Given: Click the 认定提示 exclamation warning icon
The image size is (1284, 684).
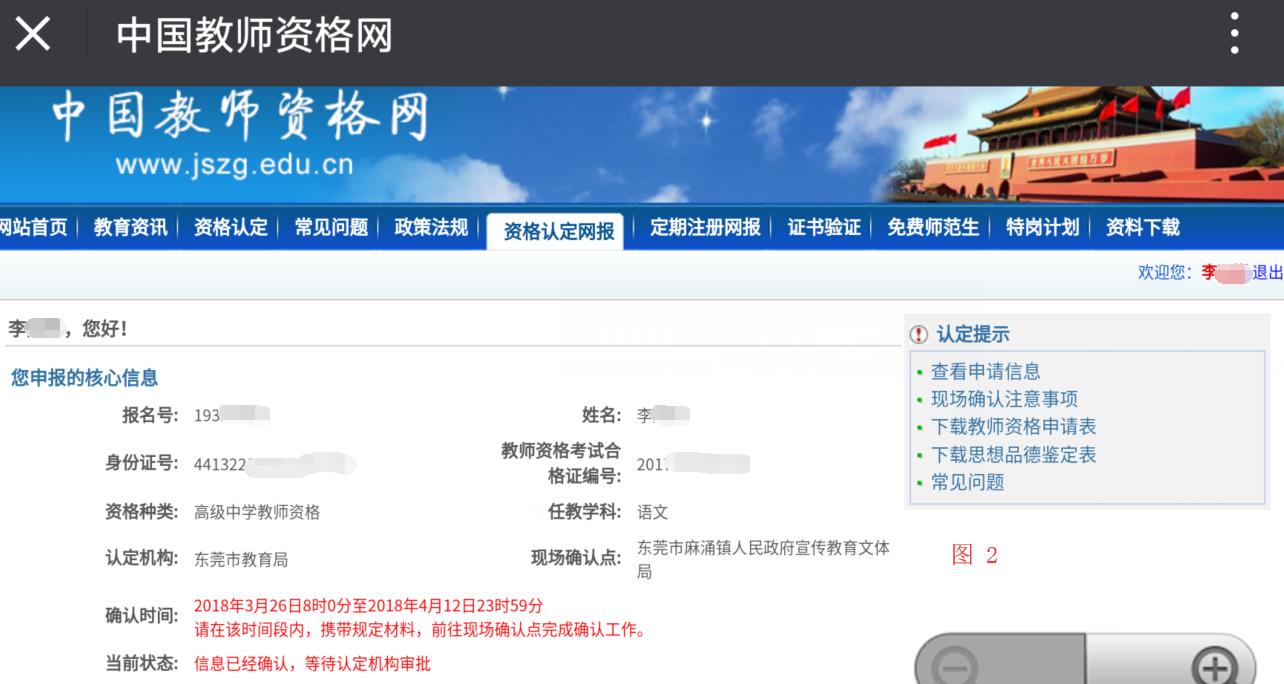Looking at the screenshot, I should (920, 335).
